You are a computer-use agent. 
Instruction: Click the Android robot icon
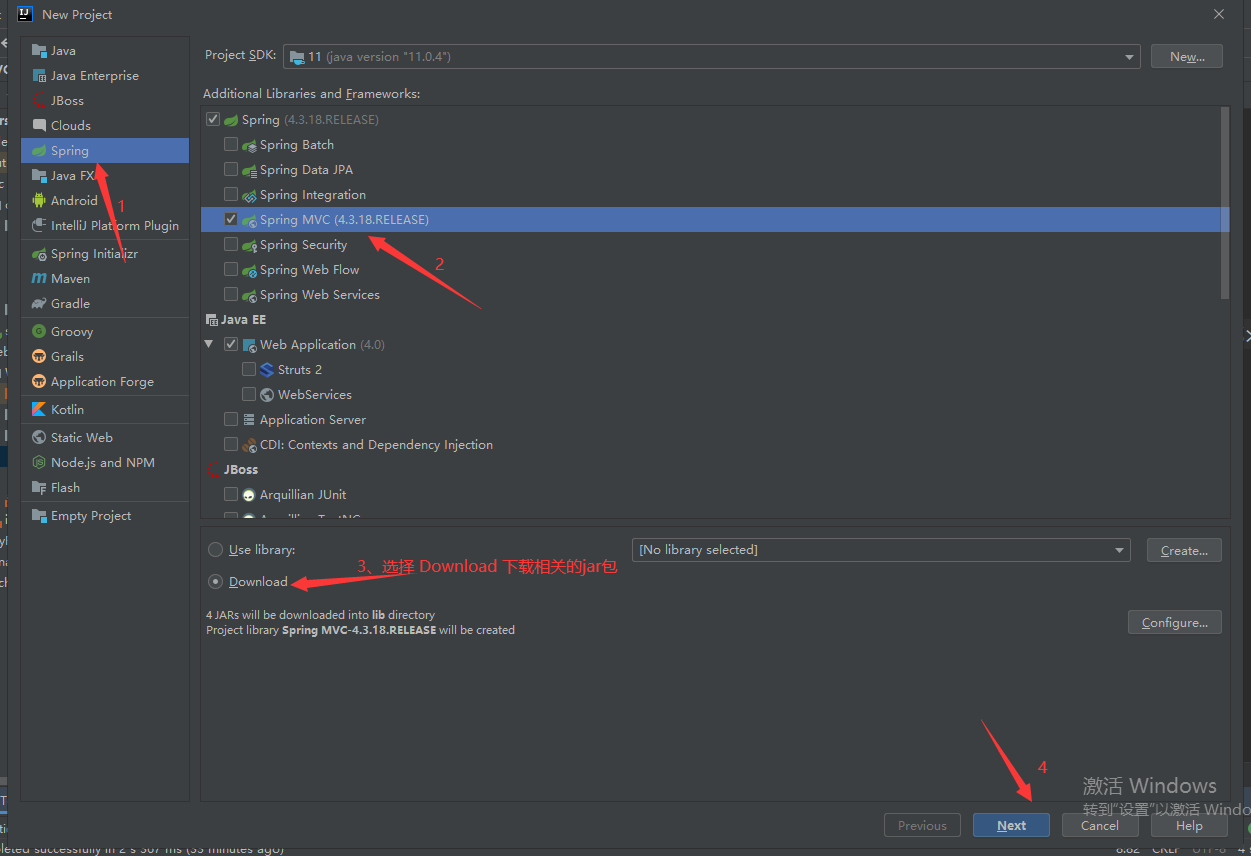point(39,201)
